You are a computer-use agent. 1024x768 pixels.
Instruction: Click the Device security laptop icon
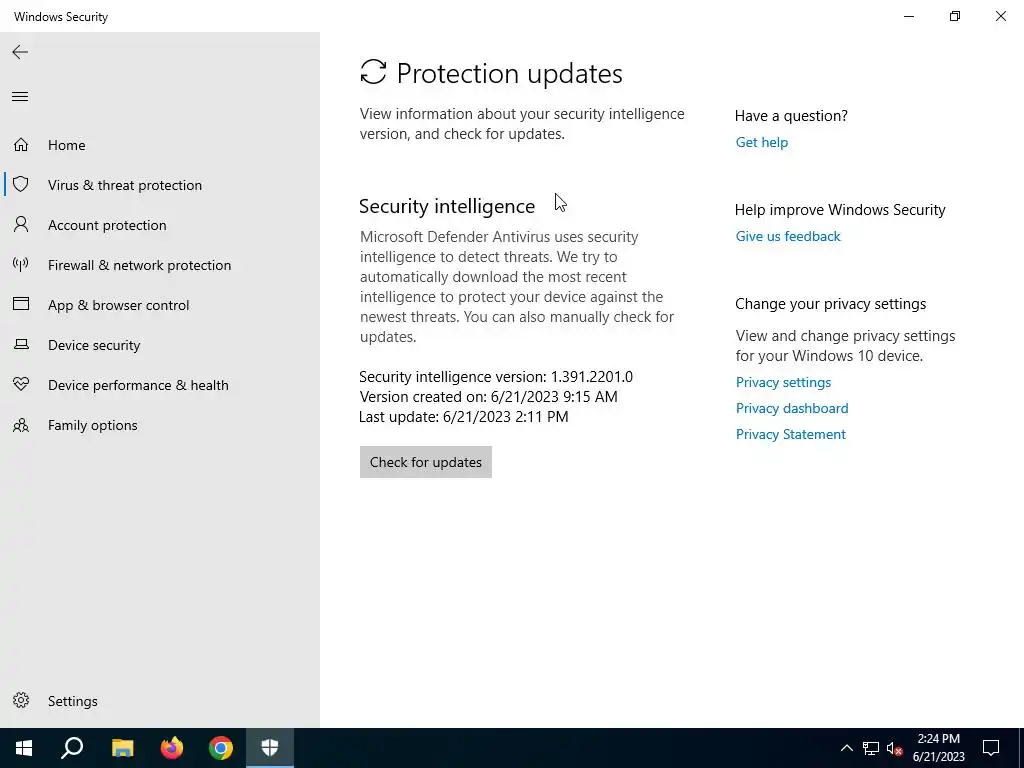point(21,344)
